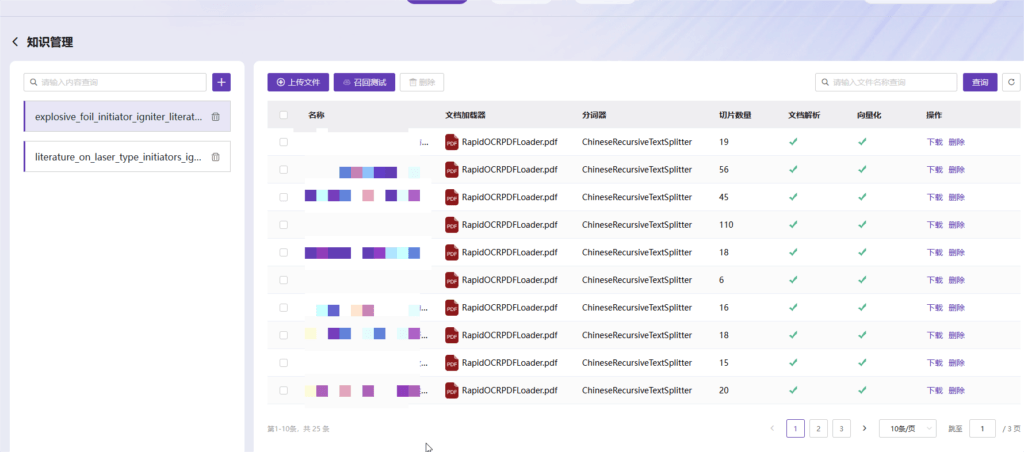Focus the file name search input field

coord(886,82)
